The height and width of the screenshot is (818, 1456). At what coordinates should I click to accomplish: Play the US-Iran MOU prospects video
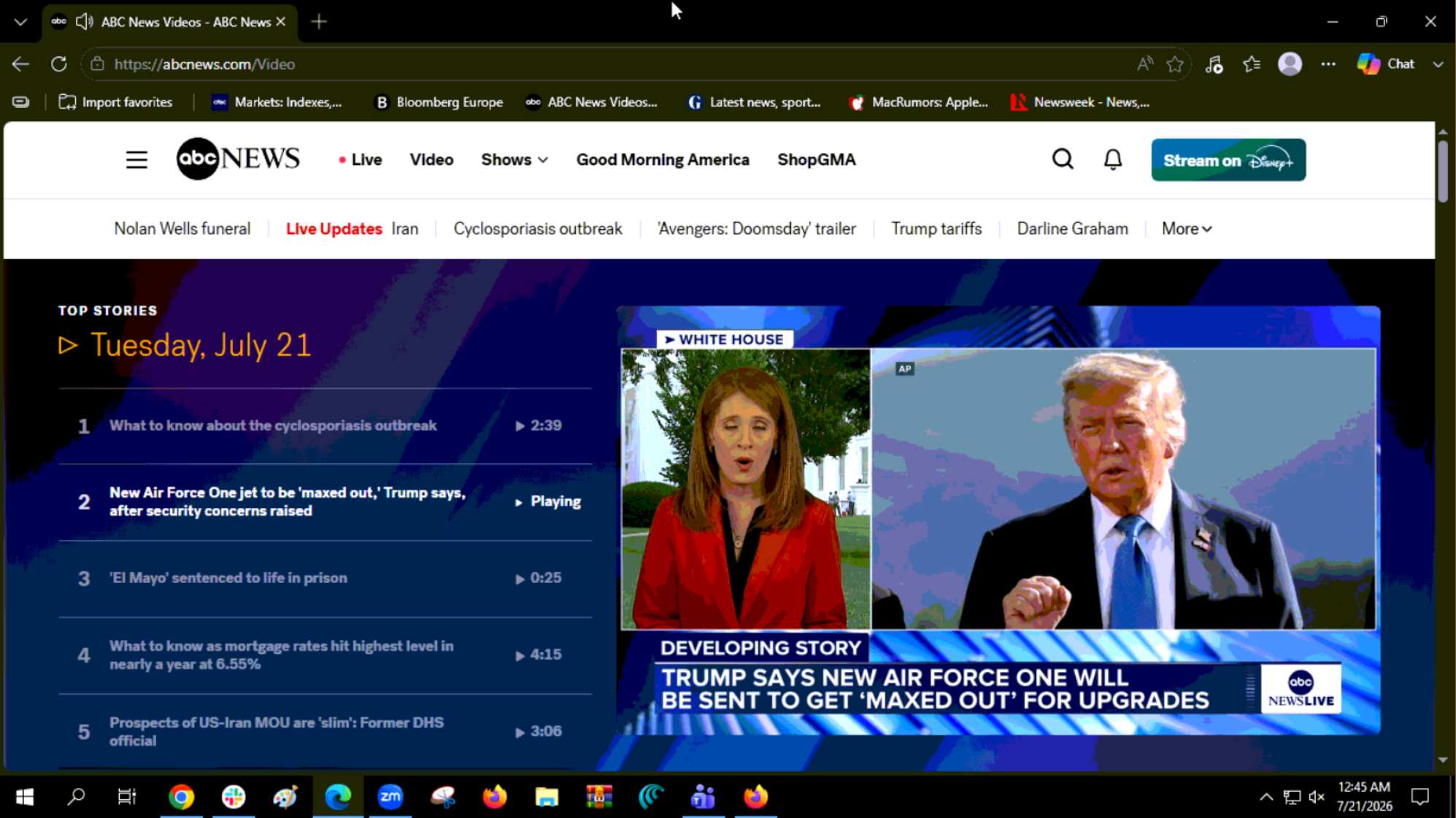pyautogui.click(x=325, y=731)
